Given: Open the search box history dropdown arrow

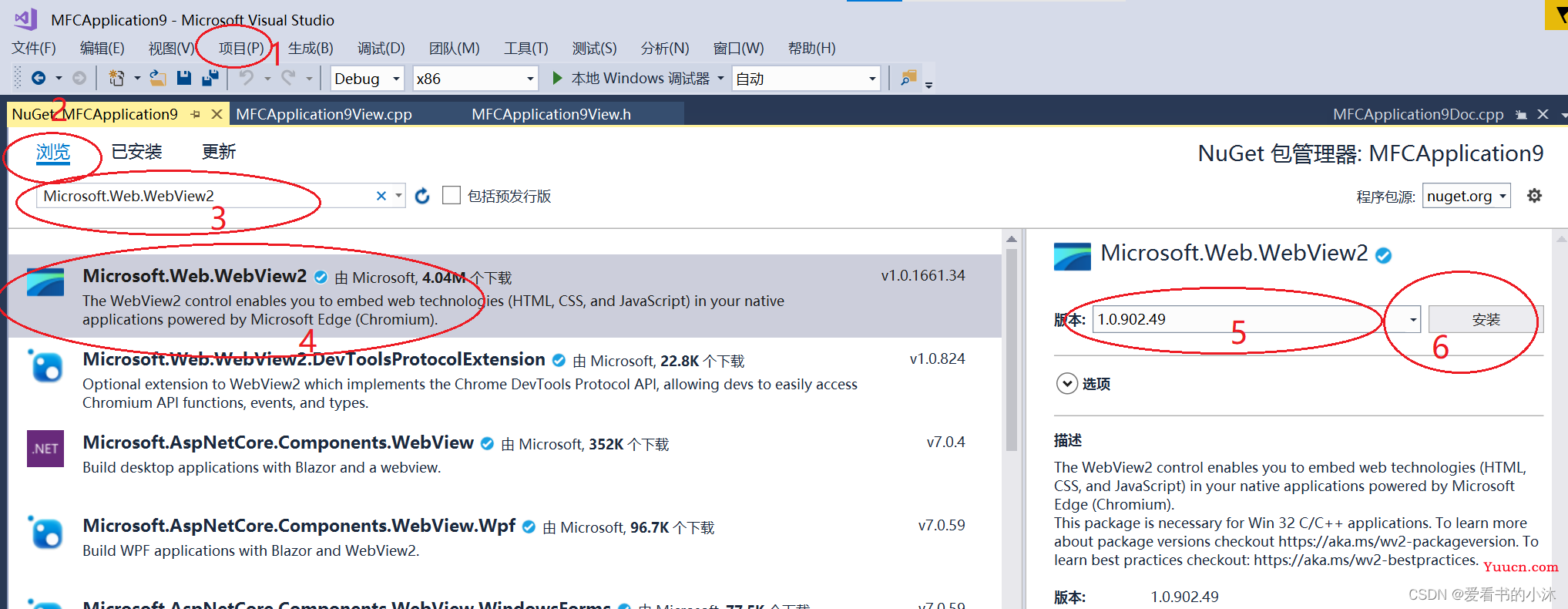Looking at the screenshot, I should click(x=398, y=196).
